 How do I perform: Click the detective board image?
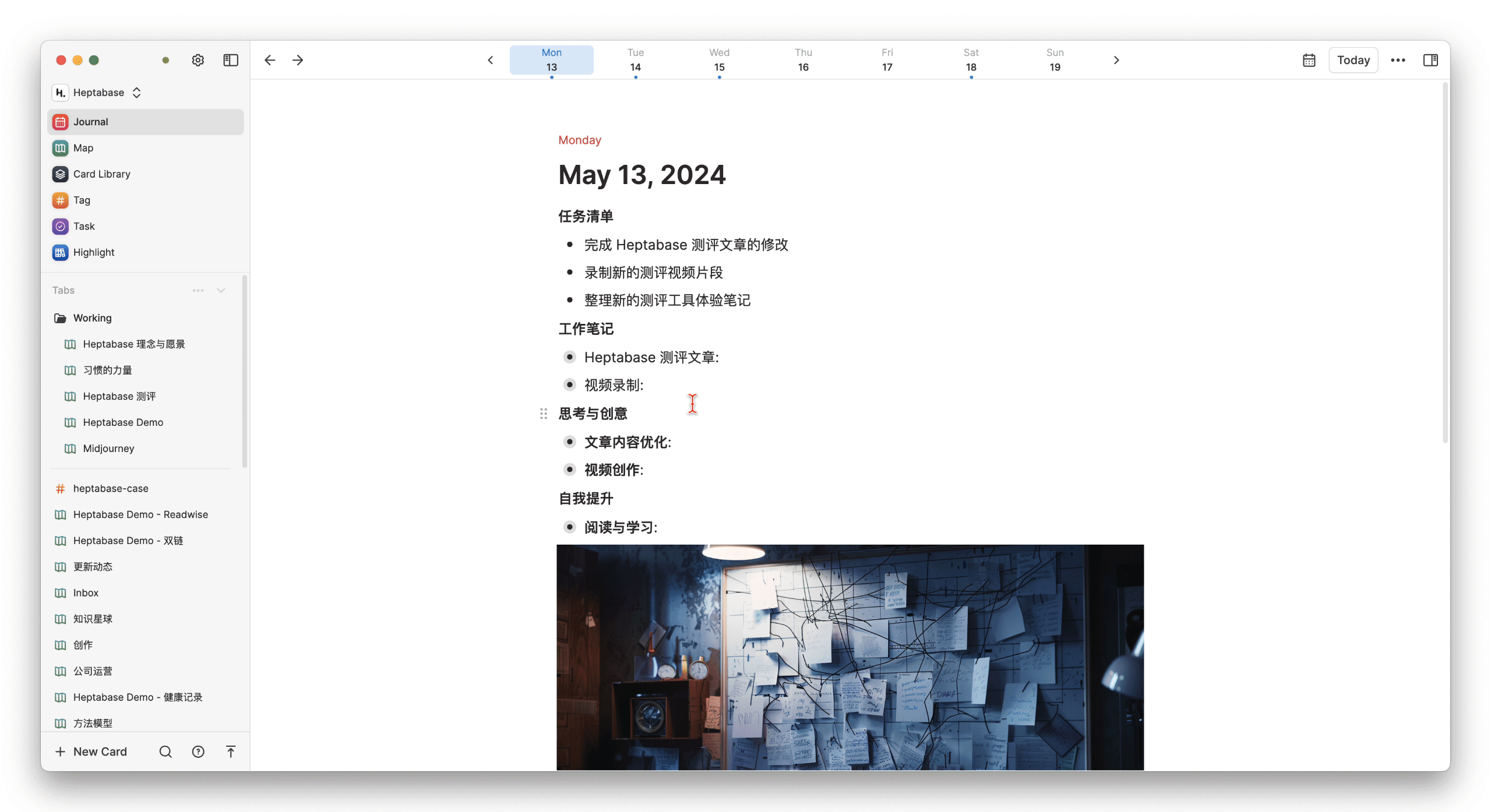(850, 657)
